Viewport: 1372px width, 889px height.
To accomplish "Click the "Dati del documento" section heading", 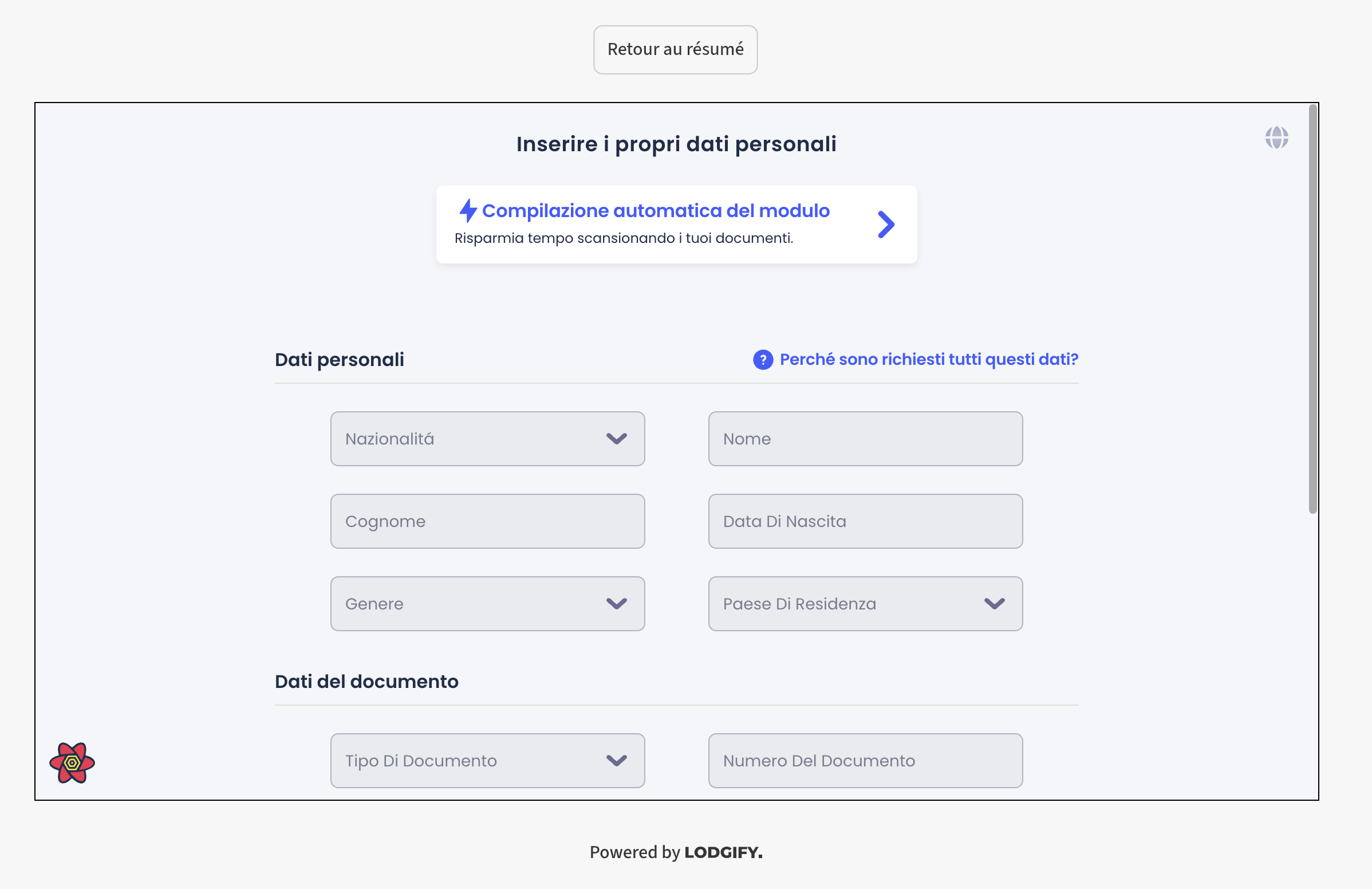I will pos(366,682).
